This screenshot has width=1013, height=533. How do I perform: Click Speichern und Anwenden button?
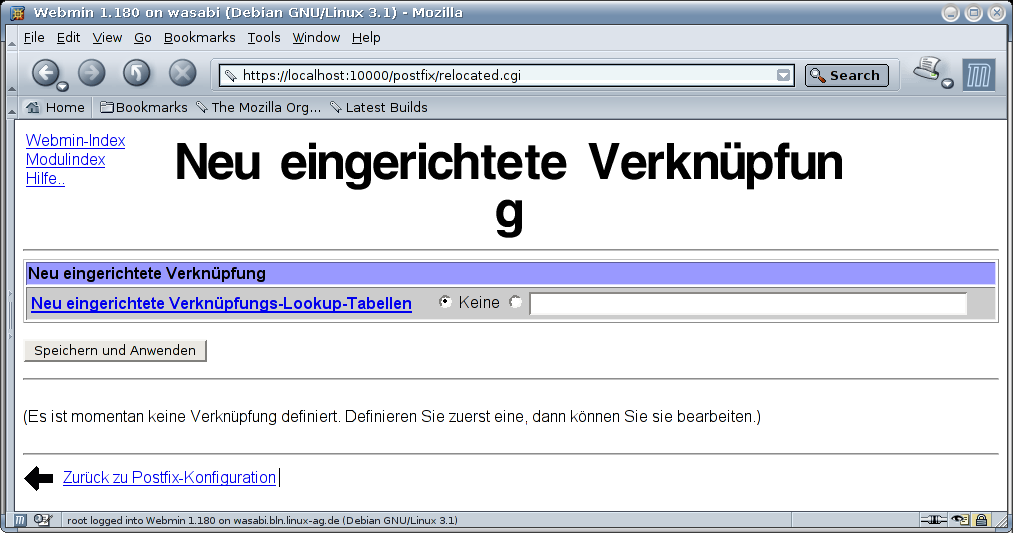pos(115,350)
